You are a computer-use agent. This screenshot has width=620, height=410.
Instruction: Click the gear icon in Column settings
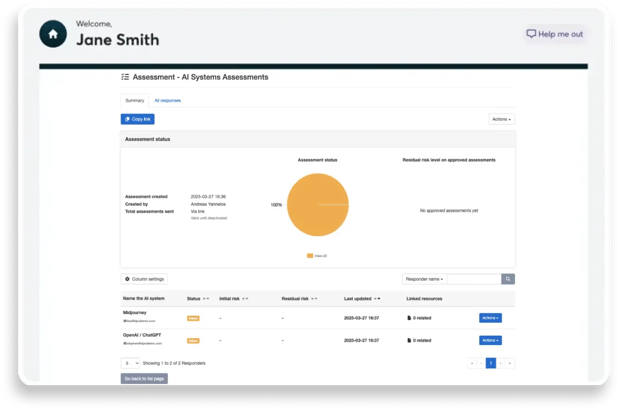point(127,279)
